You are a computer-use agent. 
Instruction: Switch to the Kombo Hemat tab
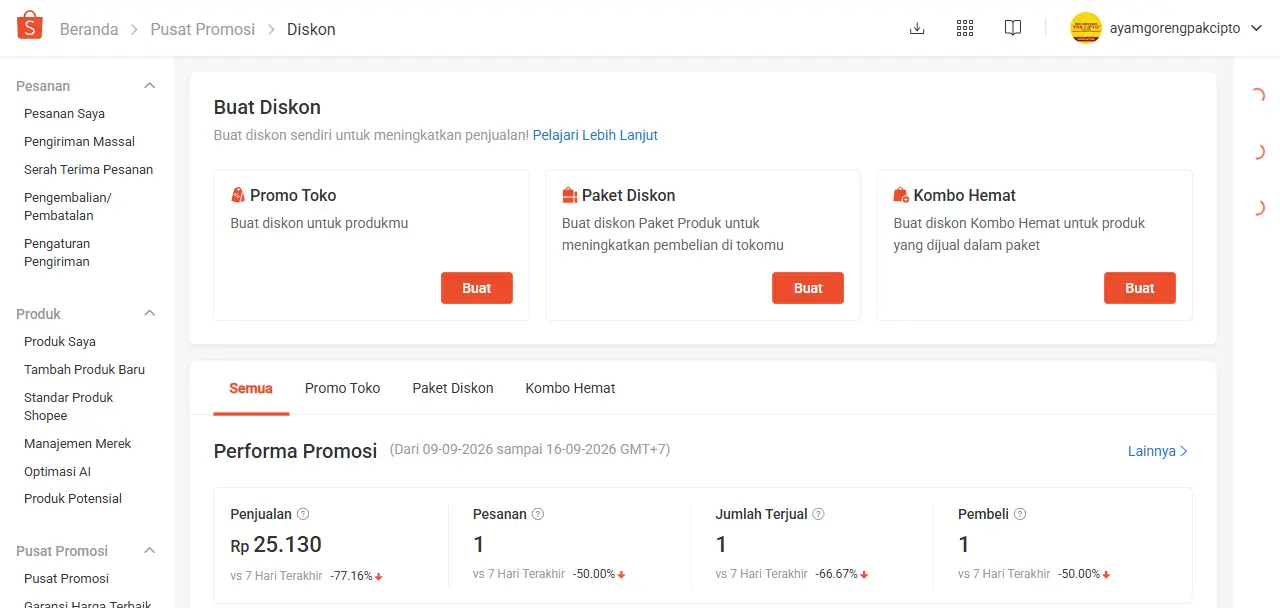point(571,388)
